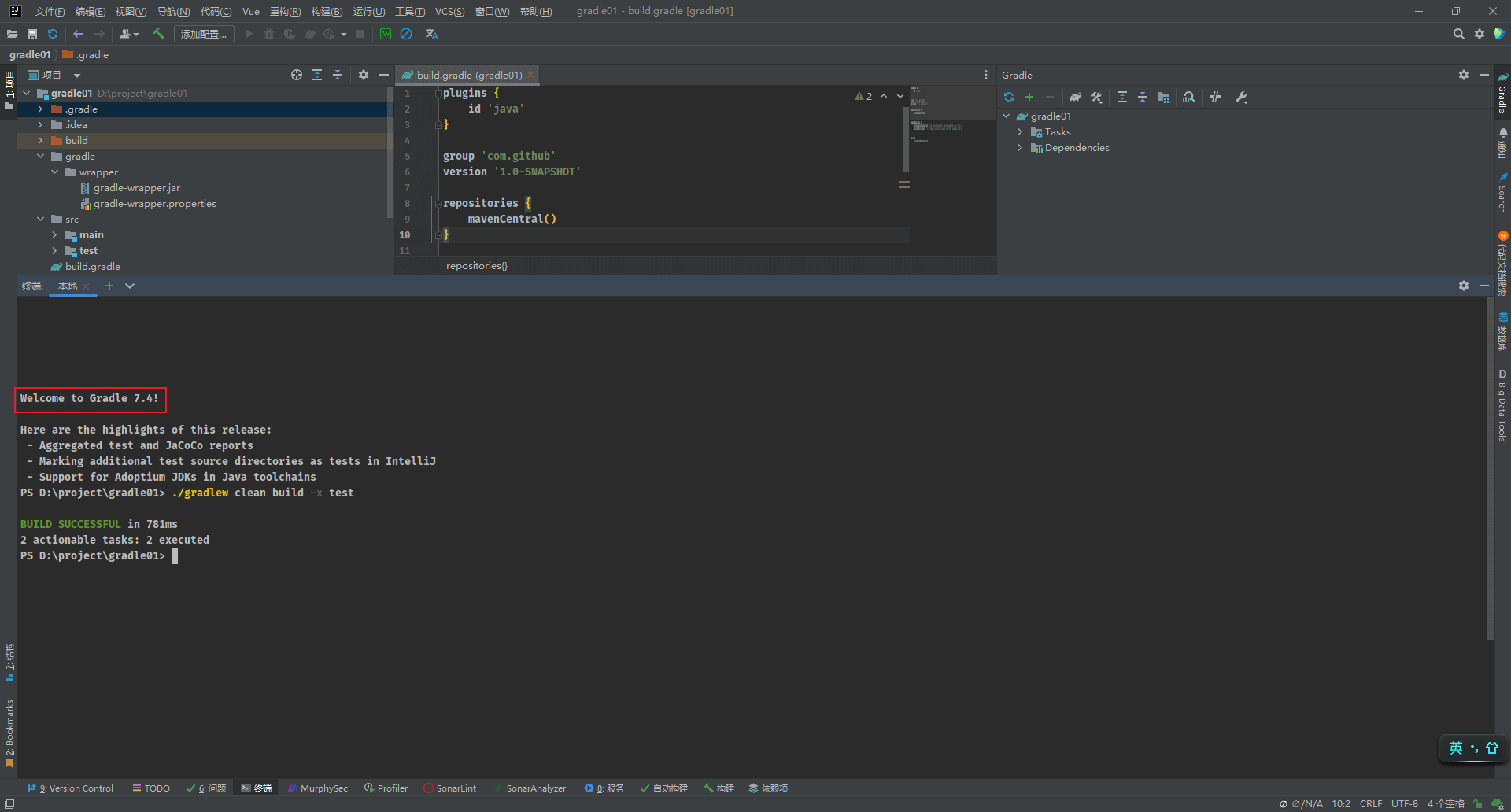This screenshot has height=812, width=1511.
Task: Collapse all nodes in Gradle panel
Action: 1143,97
